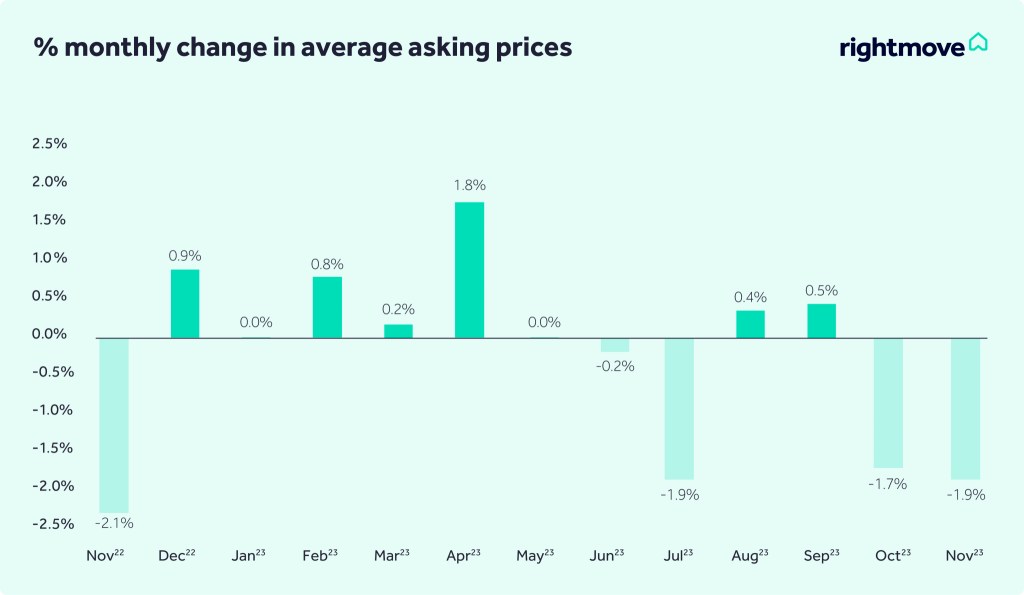The height and width of the screenshot is (595, 1024).
Task: Select the Aug 23 bar at 0.4%
Action: click(750, 324)
